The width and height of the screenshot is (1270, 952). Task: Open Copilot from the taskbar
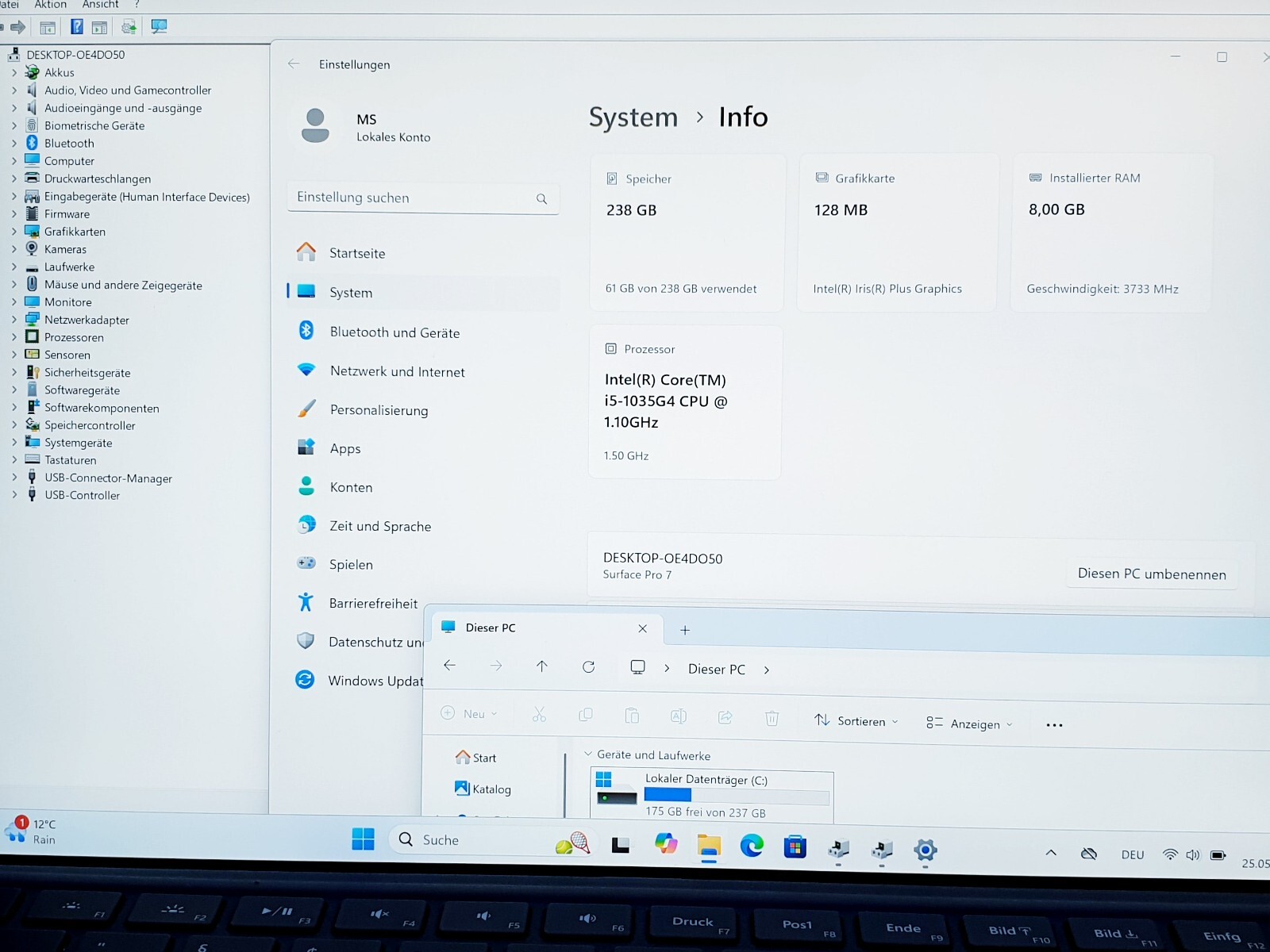pos(666,844)
